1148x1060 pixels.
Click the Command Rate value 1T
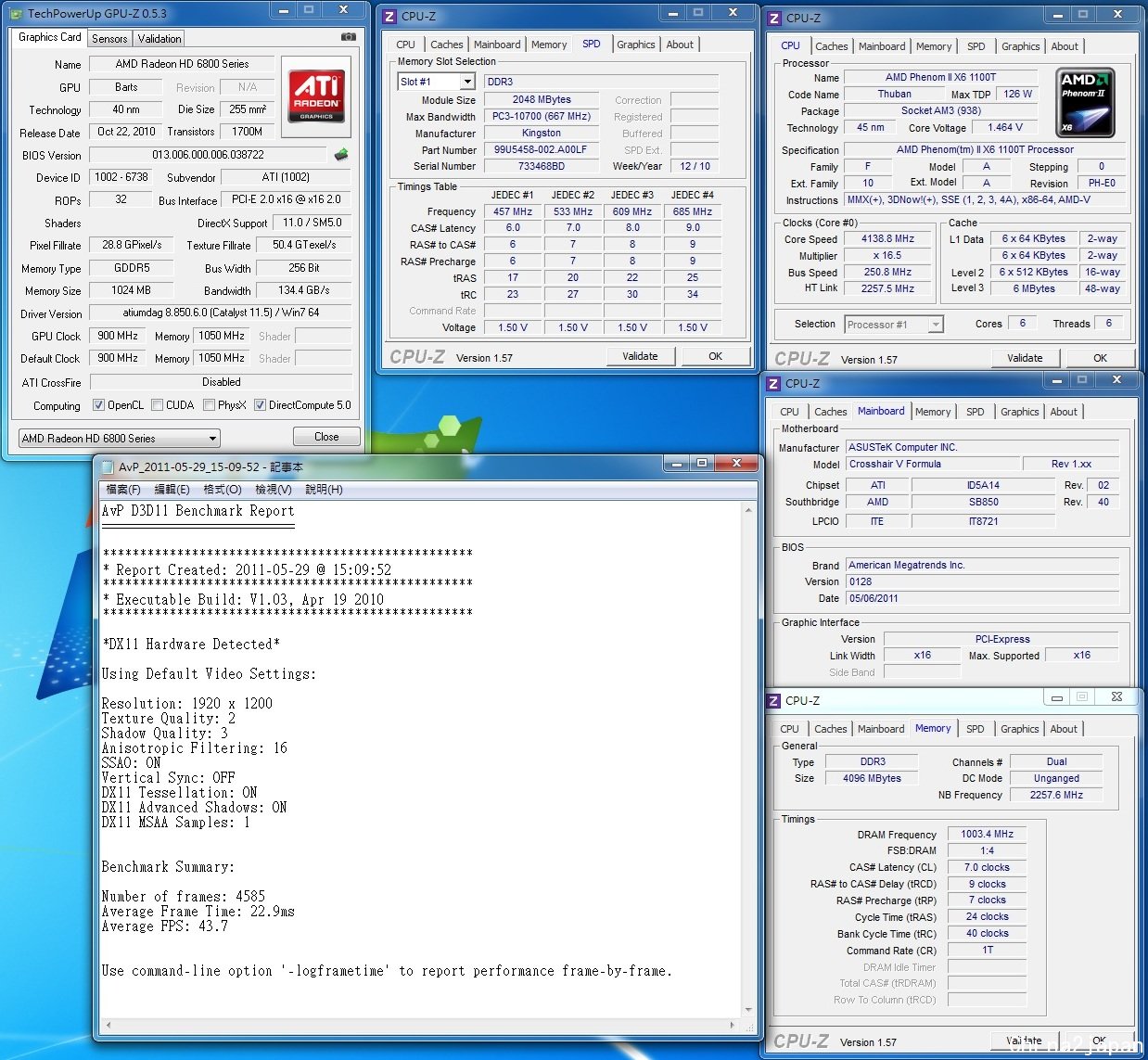click(x=987, y=950)
